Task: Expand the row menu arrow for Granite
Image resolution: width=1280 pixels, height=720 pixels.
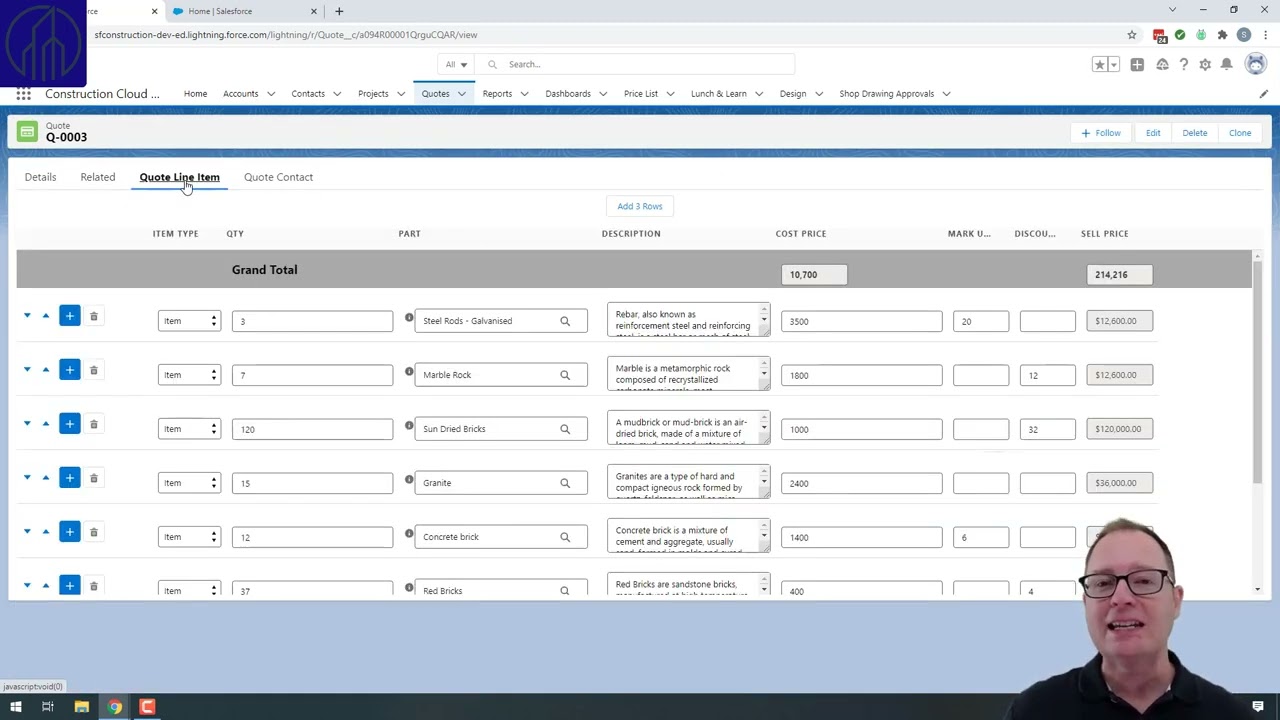Action: (x=27, y=478)
